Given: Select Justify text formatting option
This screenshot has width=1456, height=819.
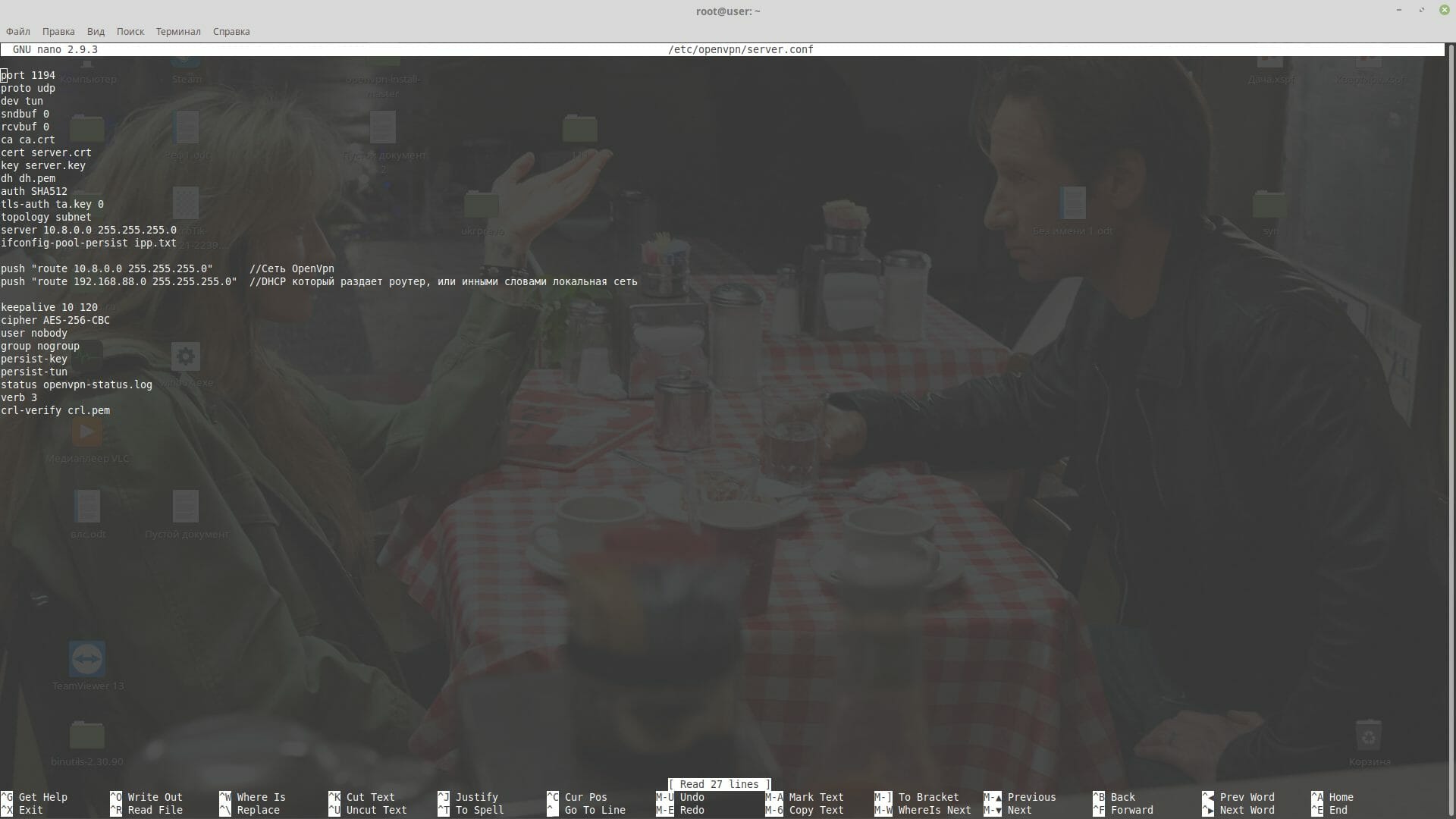Looking at the screenshot, I should point(477,796).
